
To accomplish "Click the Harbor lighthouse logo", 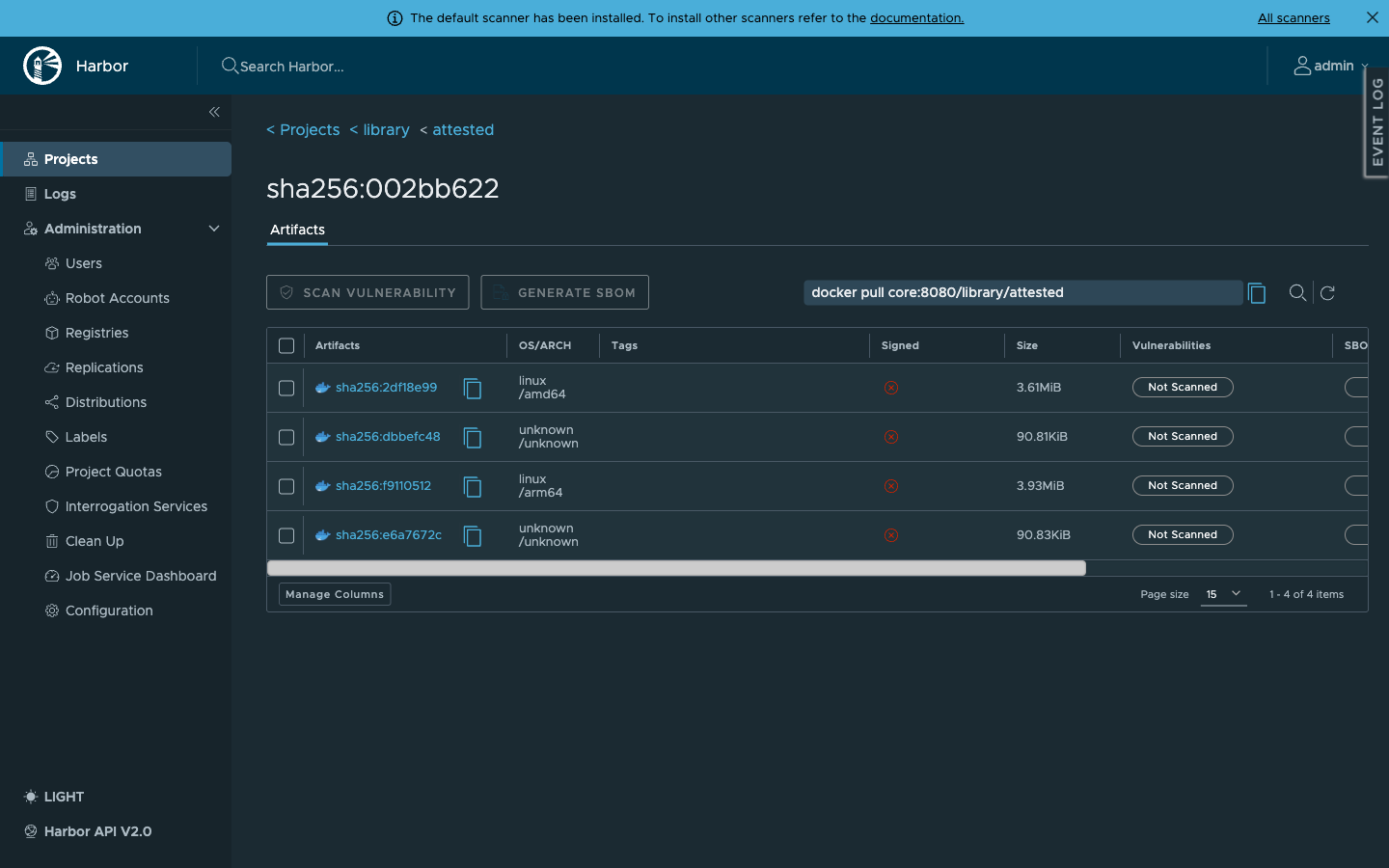I will (42, 66).
